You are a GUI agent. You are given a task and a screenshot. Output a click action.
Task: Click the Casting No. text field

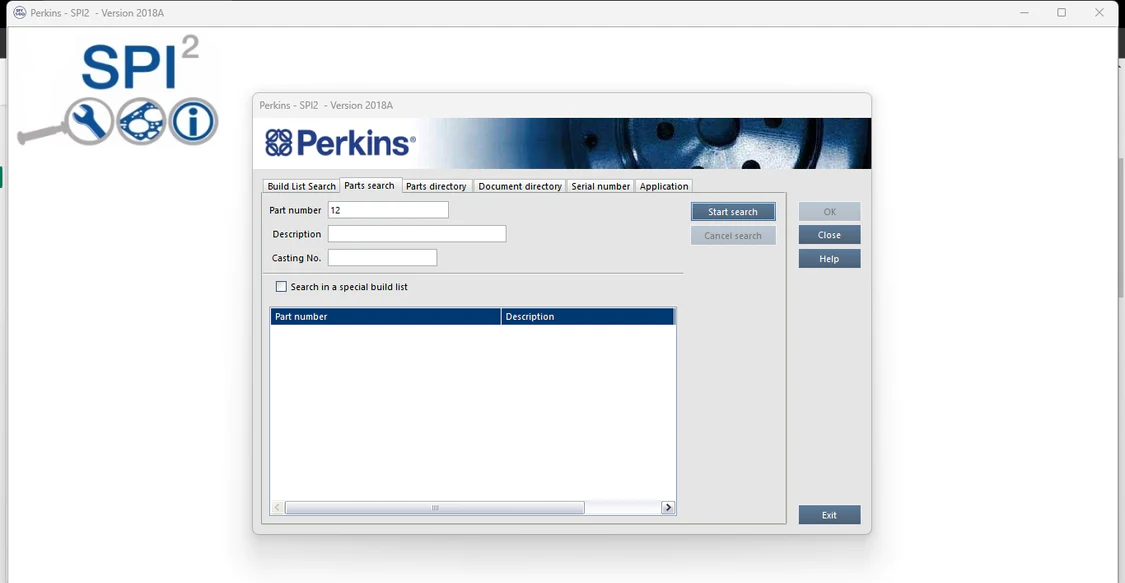(x=382, y=258)
